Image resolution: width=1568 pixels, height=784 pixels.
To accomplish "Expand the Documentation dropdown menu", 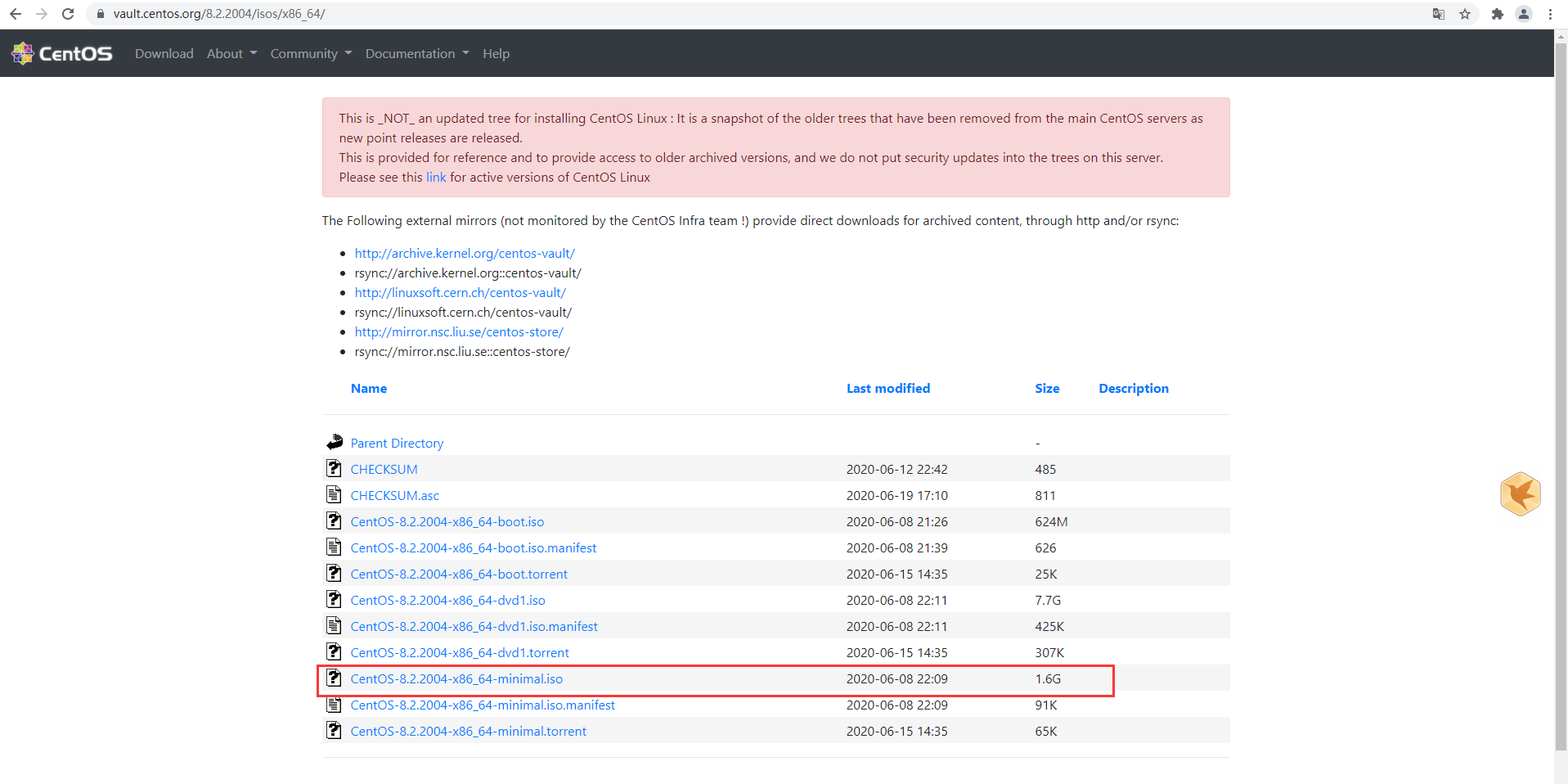I will coord(417,53).
